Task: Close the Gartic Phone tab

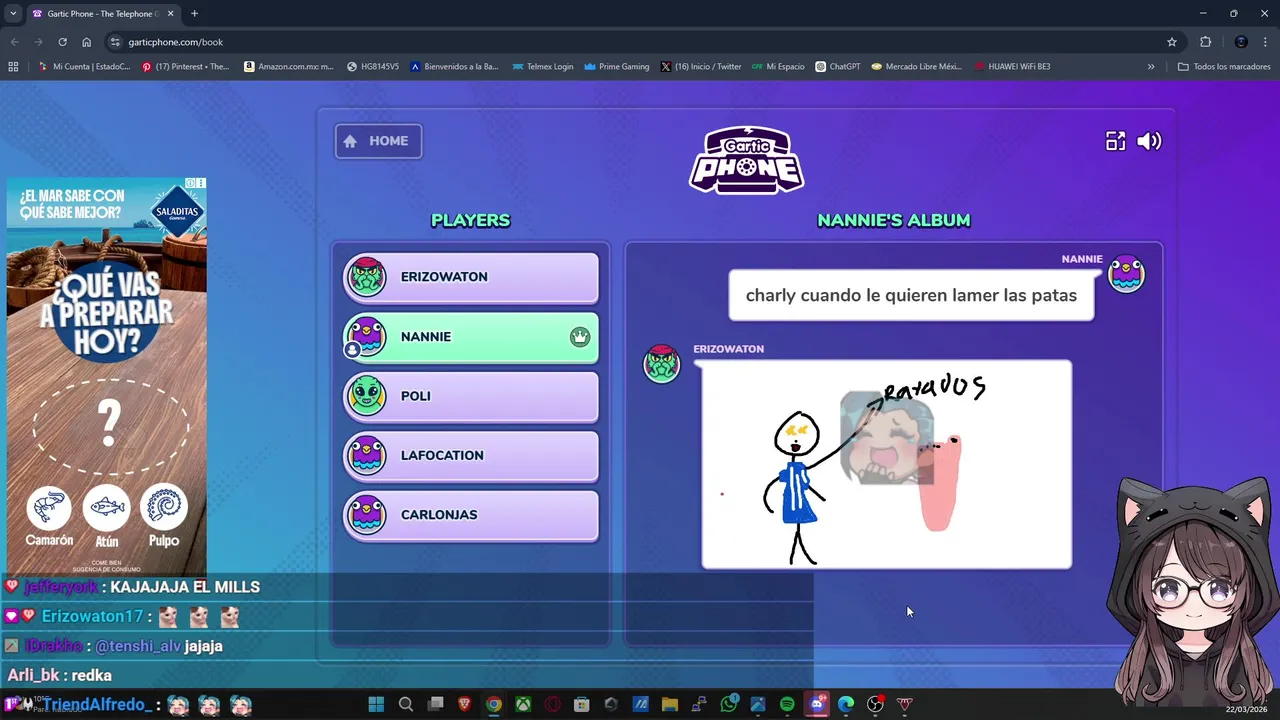Action: click(170, 14)
